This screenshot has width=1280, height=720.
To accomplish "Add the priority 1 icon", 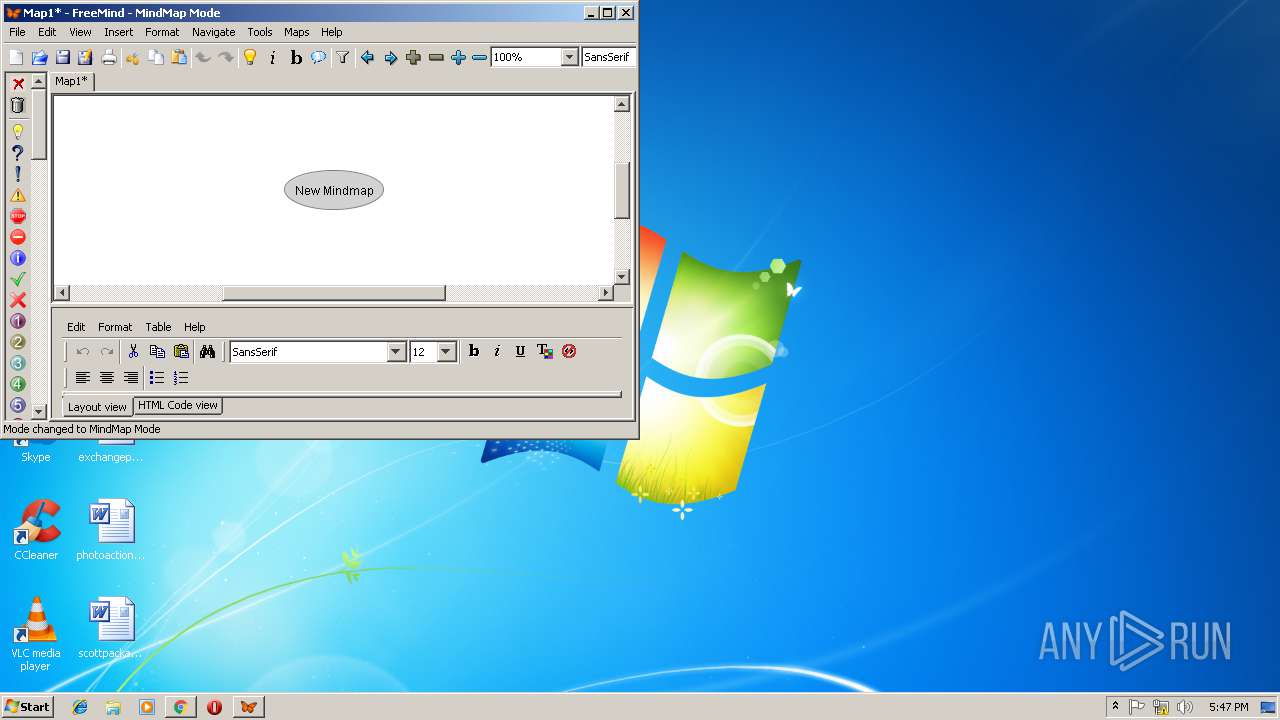I will [17, 321].
